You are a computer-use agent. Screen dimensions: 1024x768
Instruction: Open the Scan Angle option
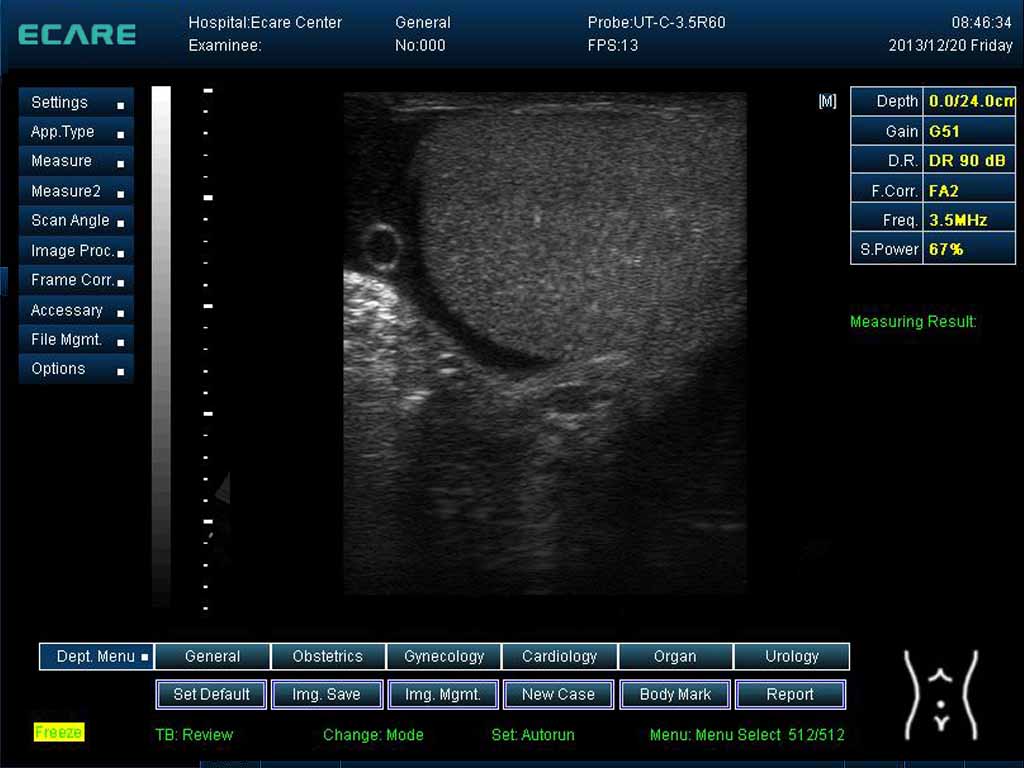click(76, 221)
